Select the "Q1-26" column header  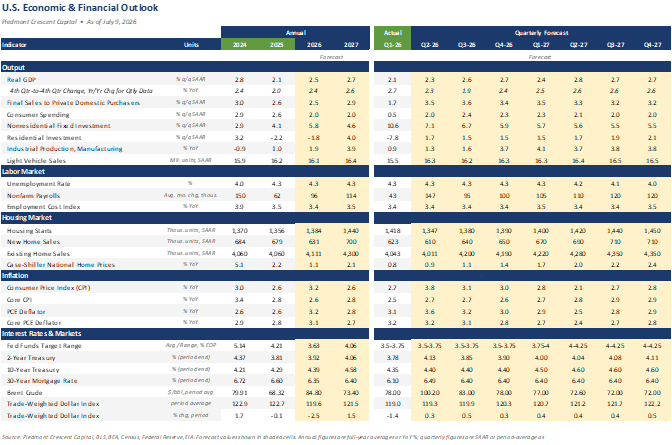click(x=392, y=45)
